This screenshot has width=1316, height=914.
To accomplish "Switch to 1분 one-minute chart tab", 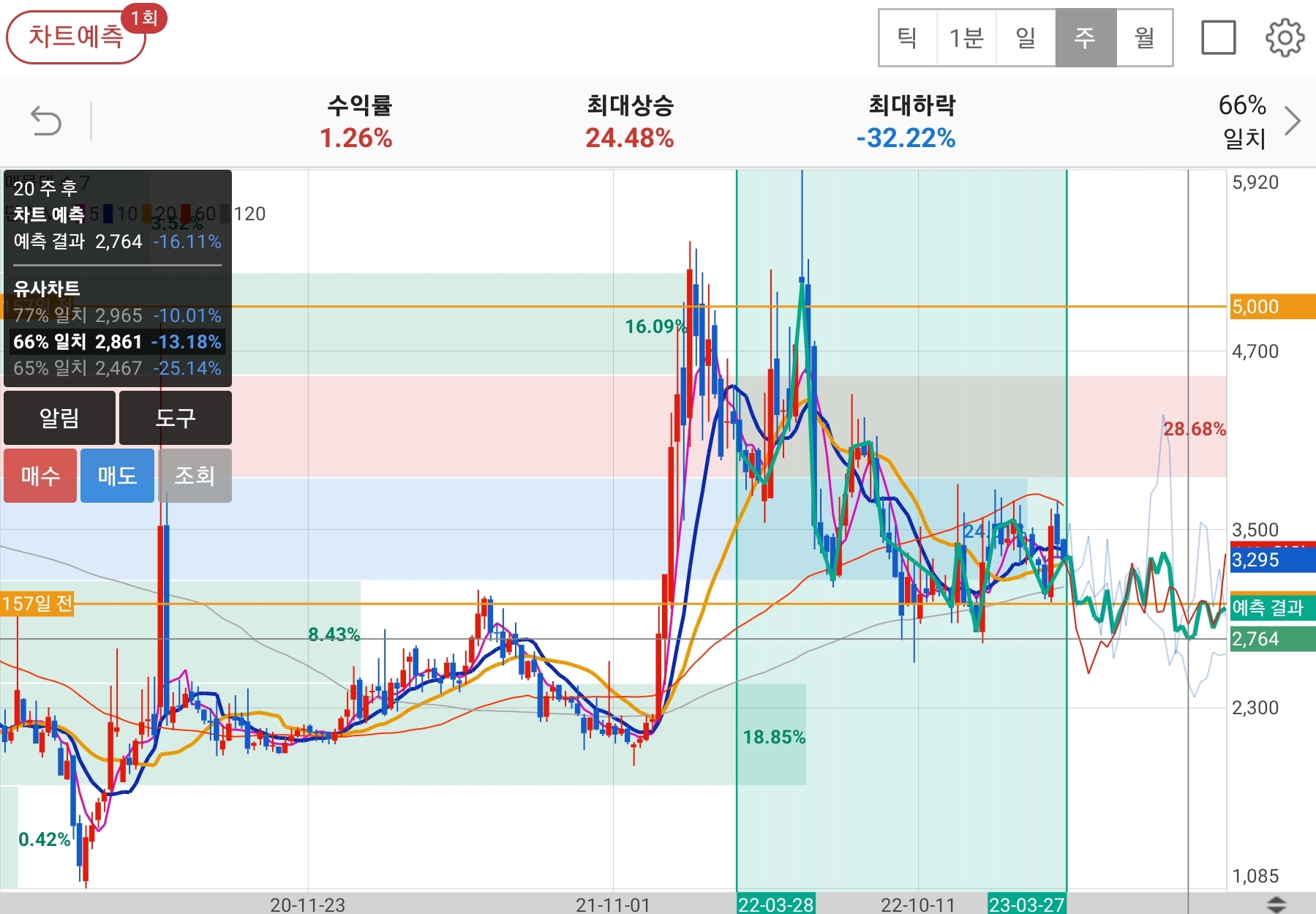I will click(966, 38).
